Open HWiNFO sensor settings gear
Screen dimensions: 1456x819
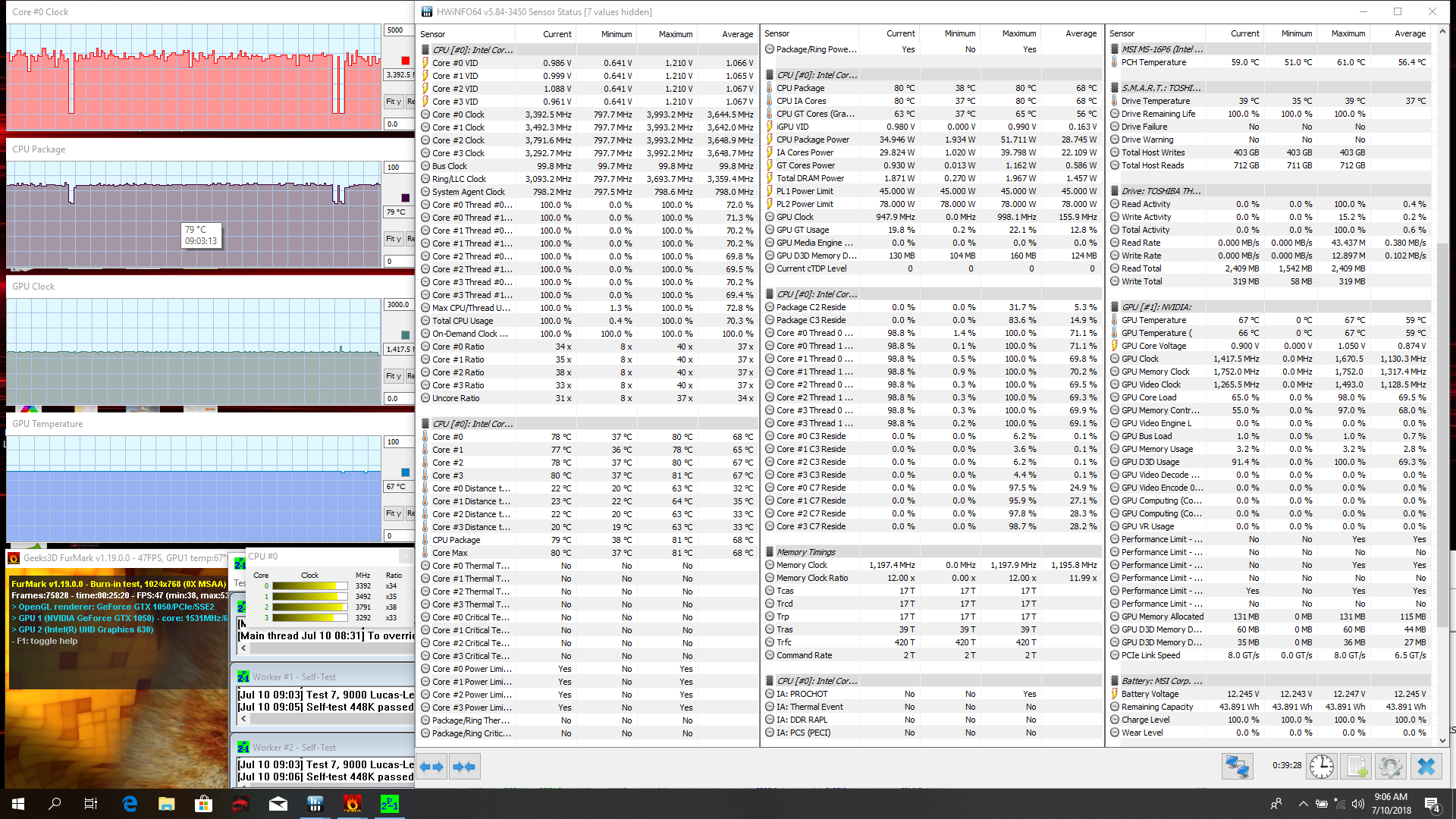(1391, 767)
